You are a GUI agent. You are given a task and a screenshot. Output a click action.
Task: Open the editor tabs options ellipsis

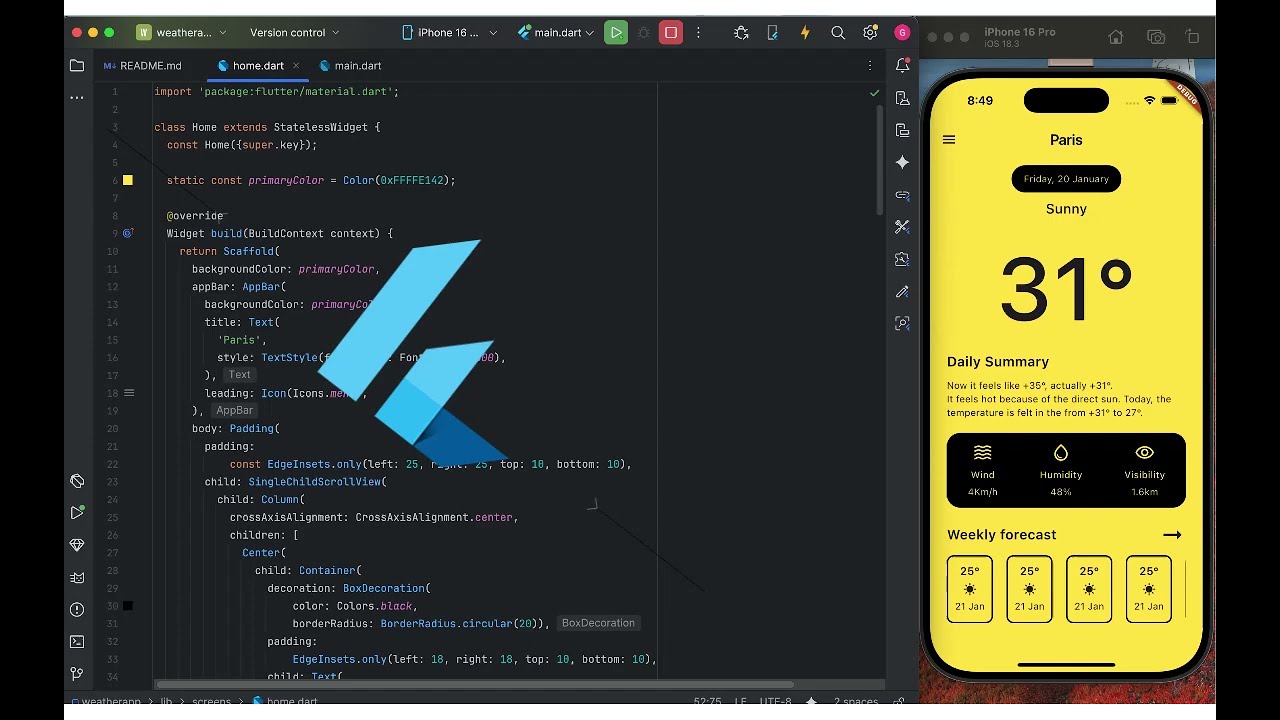point(870,66)
